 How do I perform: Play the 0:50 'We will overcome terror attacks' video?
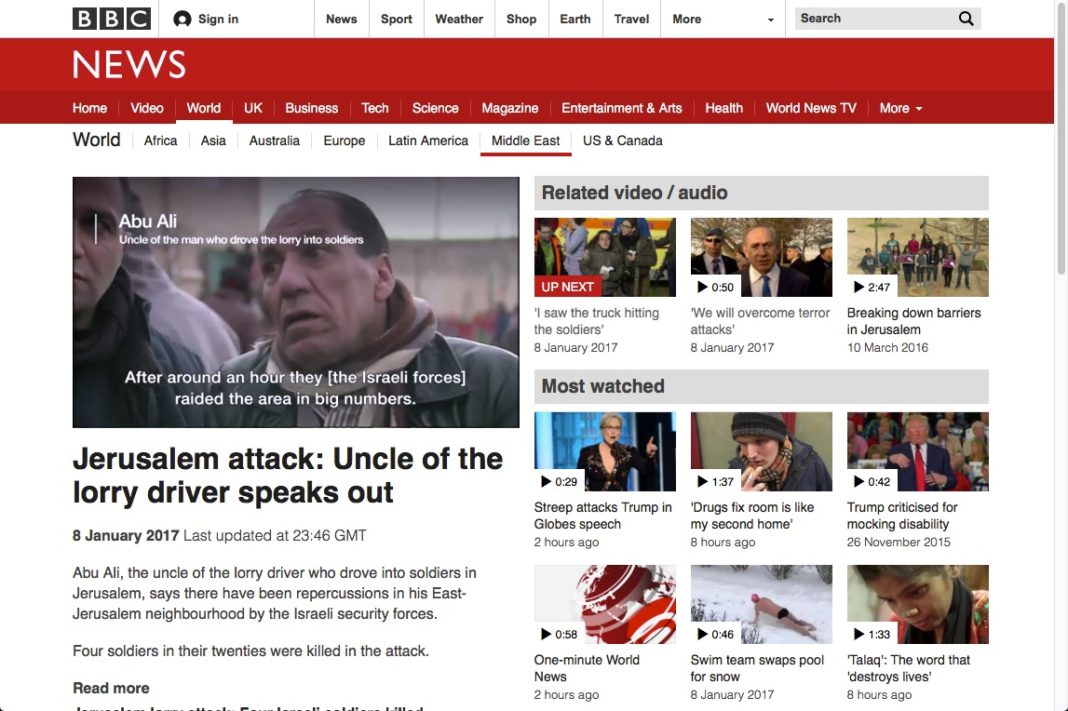(761, 257)
